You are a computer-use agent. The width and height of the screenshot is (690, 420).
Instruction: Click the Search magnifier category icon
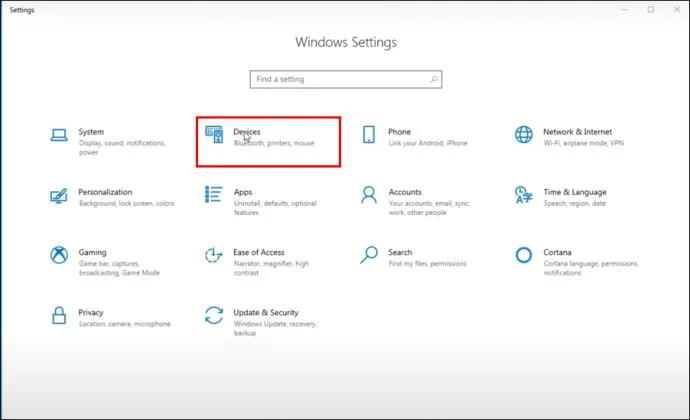[x=369, y=255]
